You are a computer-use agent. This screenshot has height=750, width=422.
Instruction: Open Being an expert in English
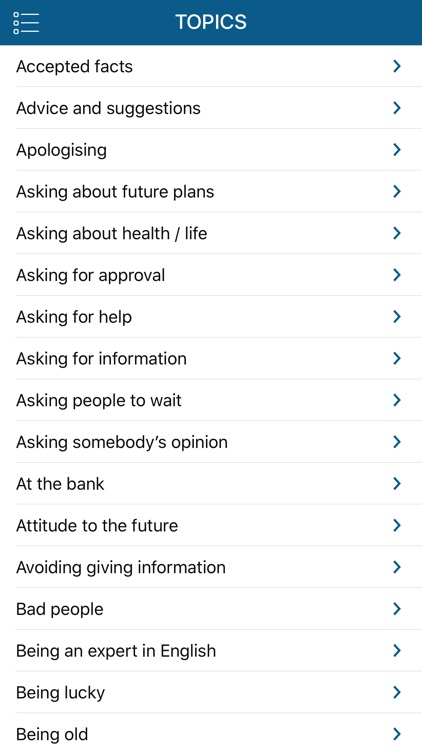click(x=211, y=651)
